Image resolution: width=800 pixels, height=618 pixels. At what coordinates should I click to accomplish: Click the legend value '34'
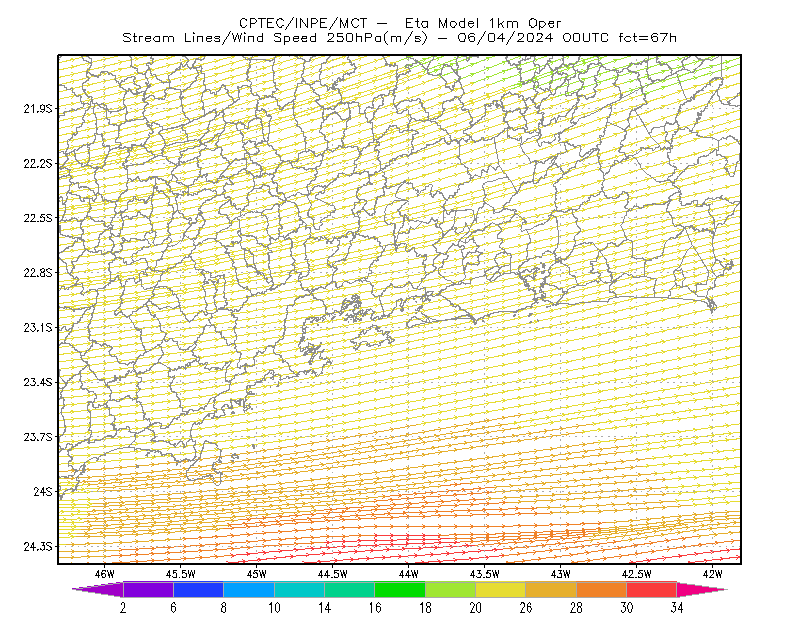coord(677,607)
